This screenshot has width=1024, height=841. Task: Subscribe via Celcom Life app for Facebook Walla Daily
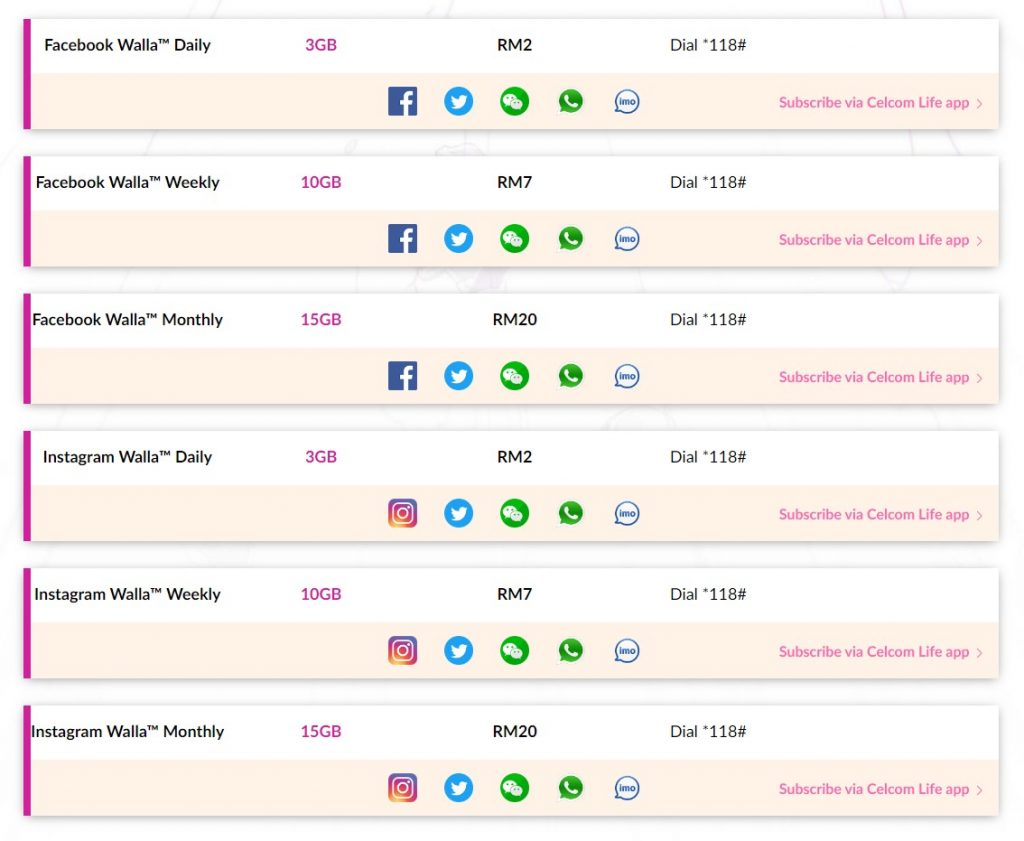(x=880, y=103)
